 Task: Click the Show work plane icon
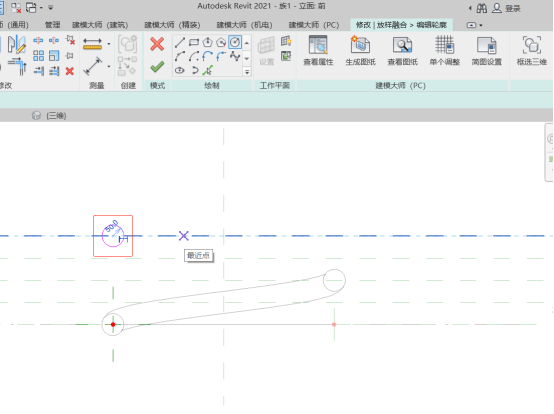tap(286, 41)
